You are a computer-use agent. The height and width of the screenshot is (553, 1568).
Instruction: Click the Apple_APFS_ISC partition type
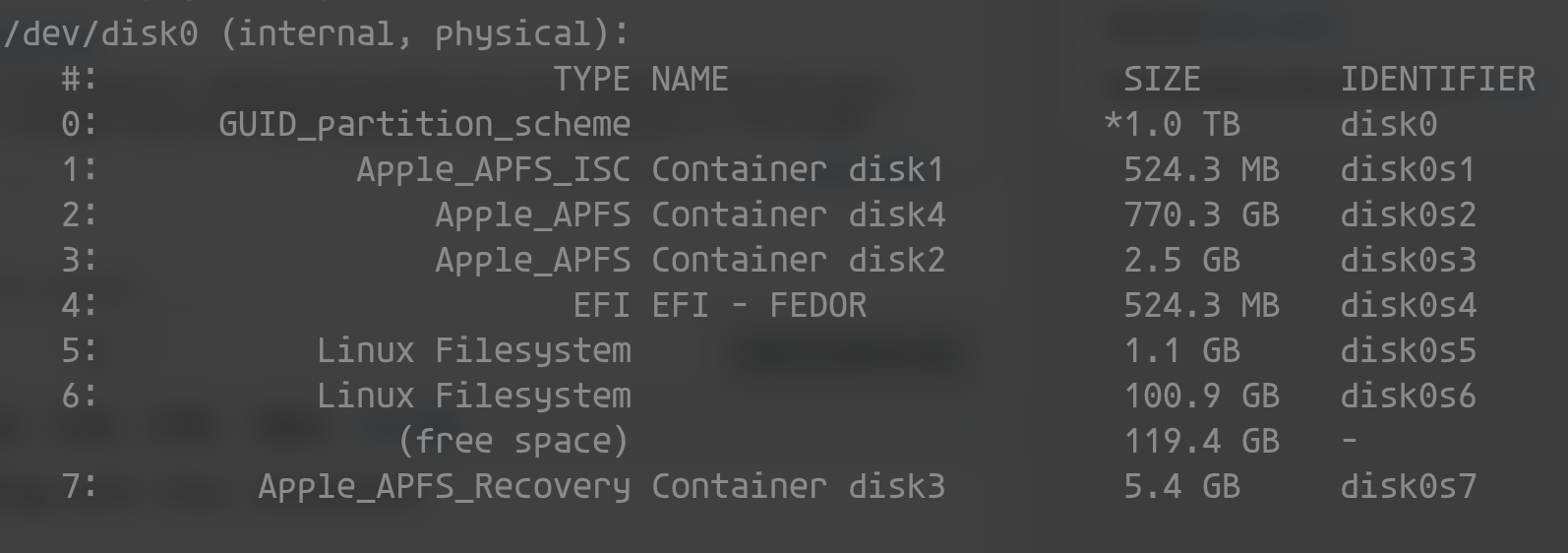tap(493, 170)
